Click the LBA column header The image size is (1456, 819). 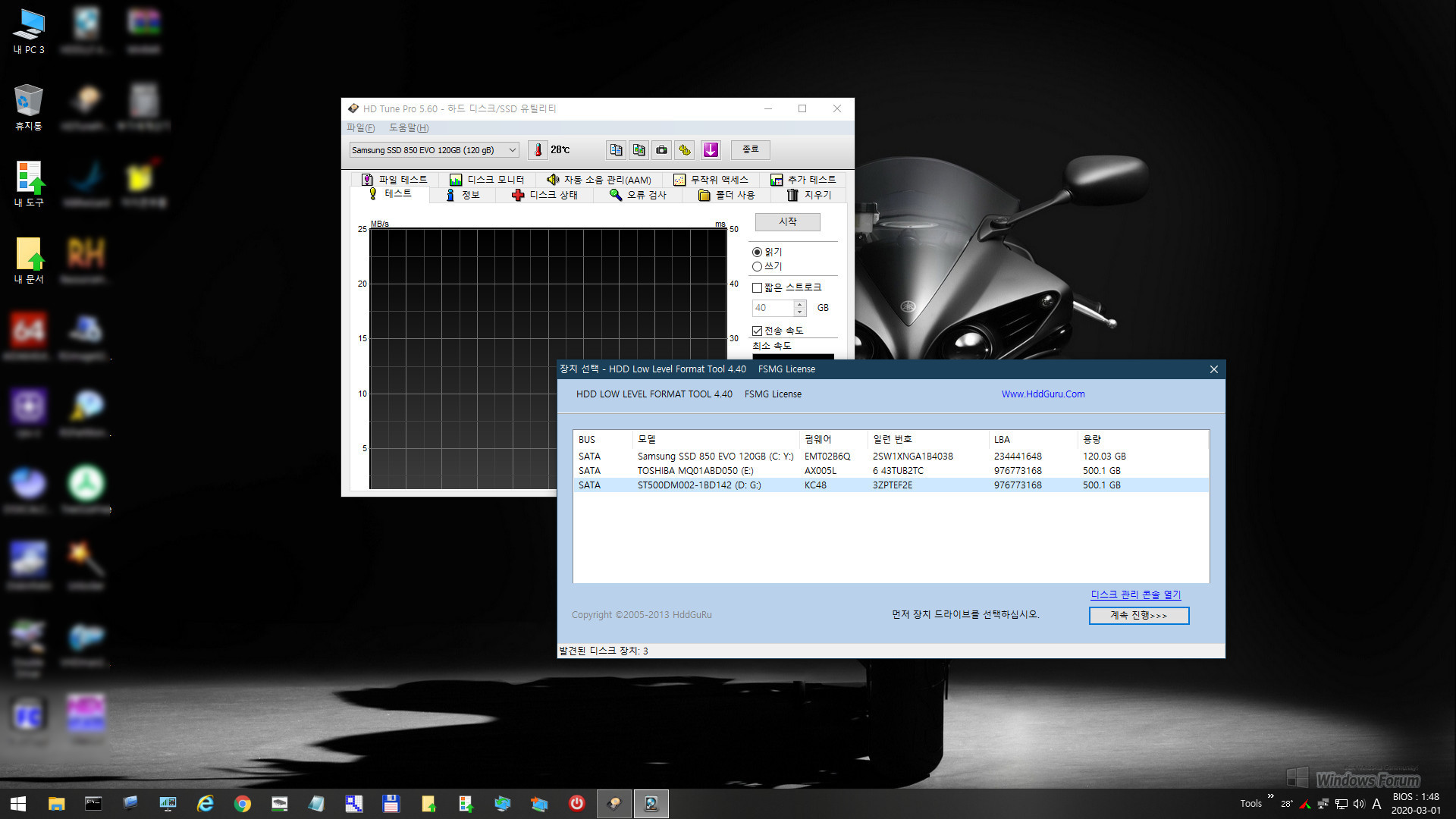coord(1033,439)
